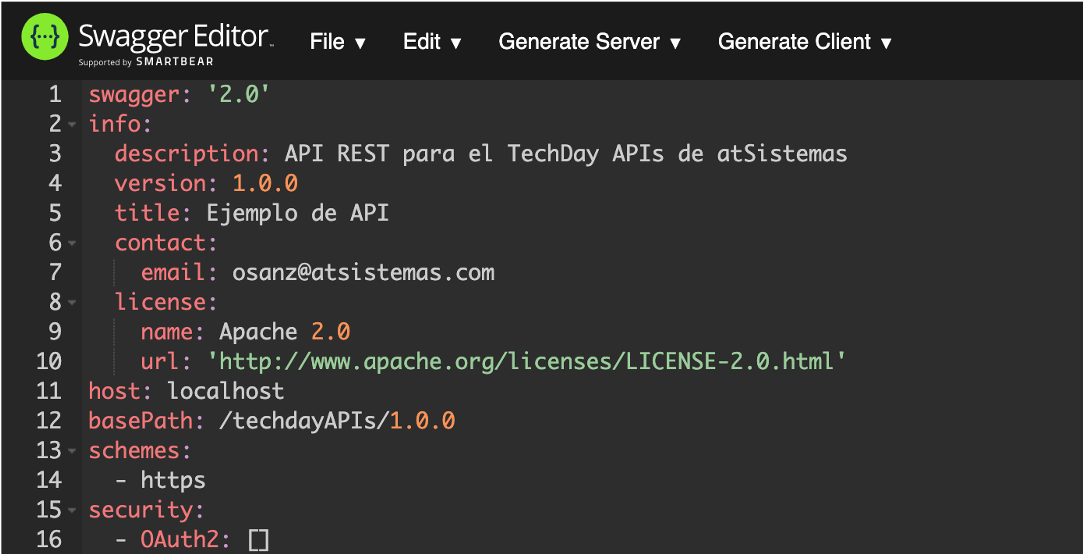Click line number 1 in gutter
1083x554 pixels.
[55, 95]
